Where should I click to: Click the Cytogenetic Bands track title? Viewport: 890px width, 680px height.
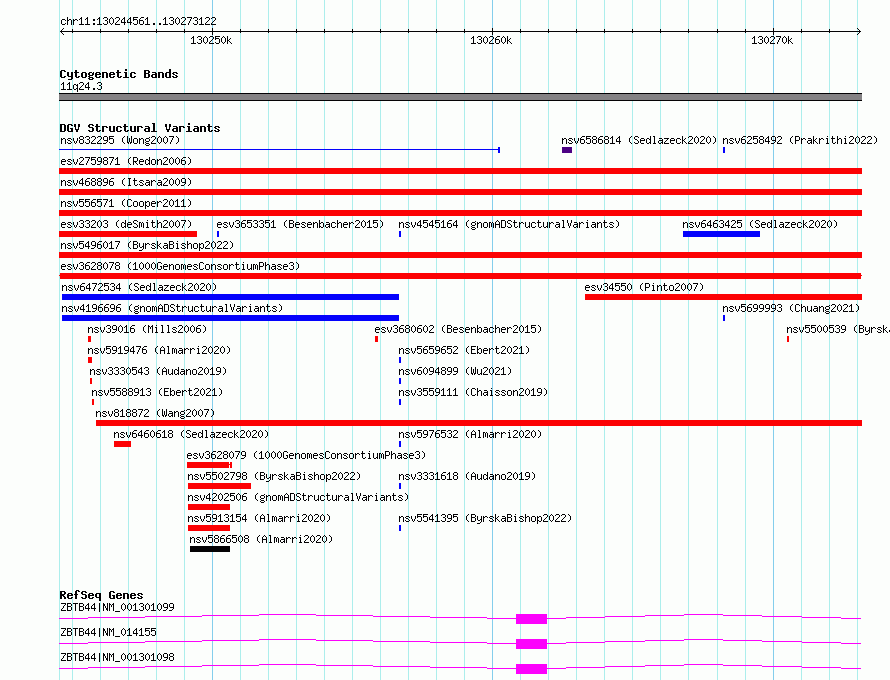(119, 74)
